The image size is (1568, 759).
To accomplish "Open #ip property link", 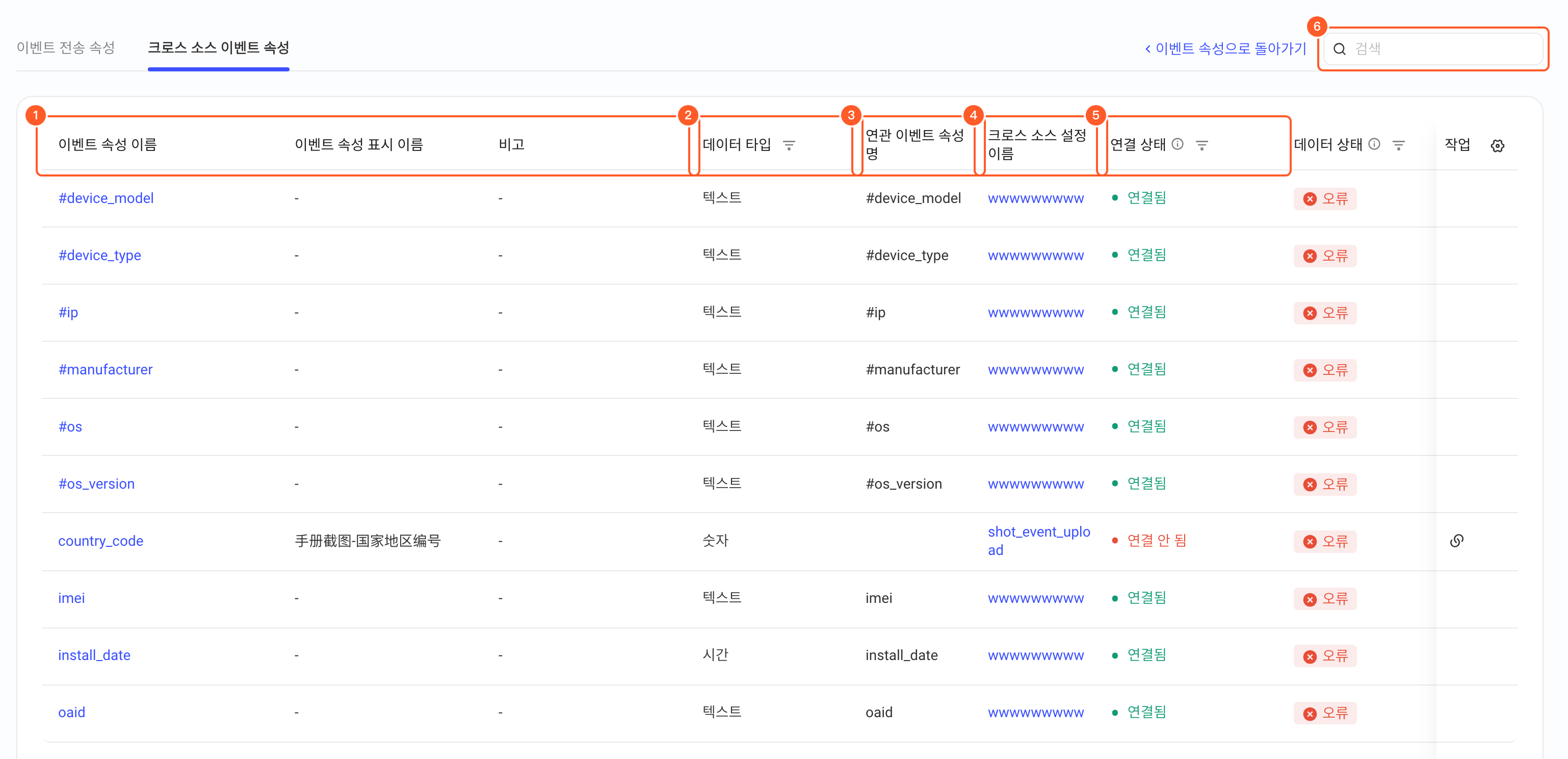I will [68, 313].
